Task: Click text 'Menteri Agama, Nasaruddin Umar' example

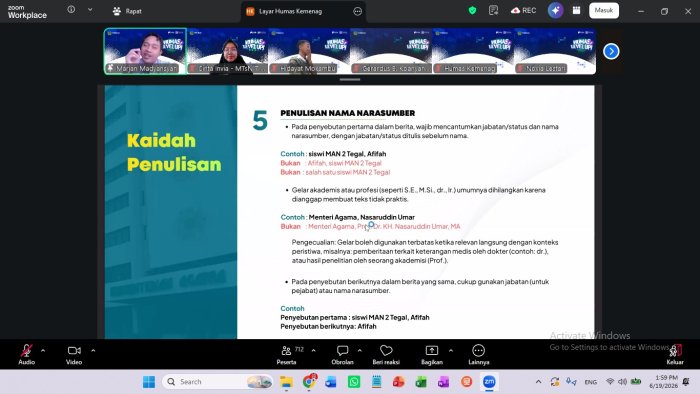Action: tap(362, 217)
